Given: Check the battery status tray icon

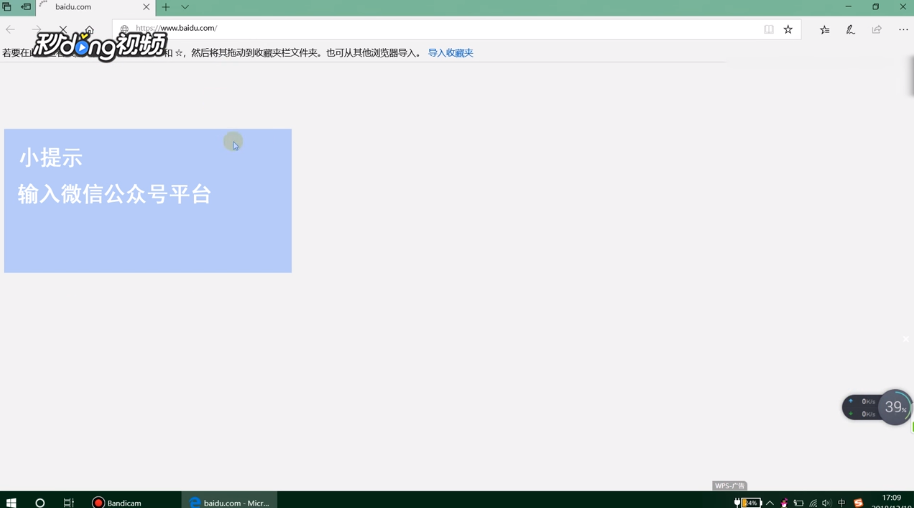Looking at the screenshot, I should (x=748, y=503).
